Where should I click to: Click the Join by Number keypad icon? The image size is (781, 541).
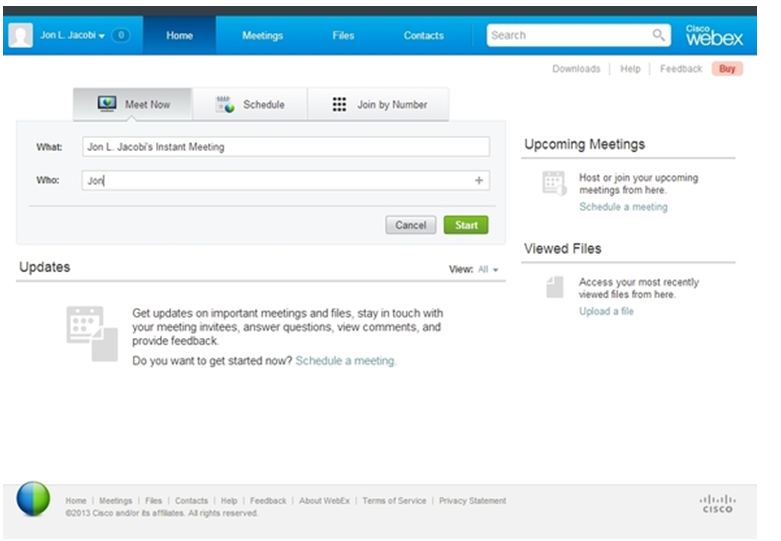pos(339,104)
